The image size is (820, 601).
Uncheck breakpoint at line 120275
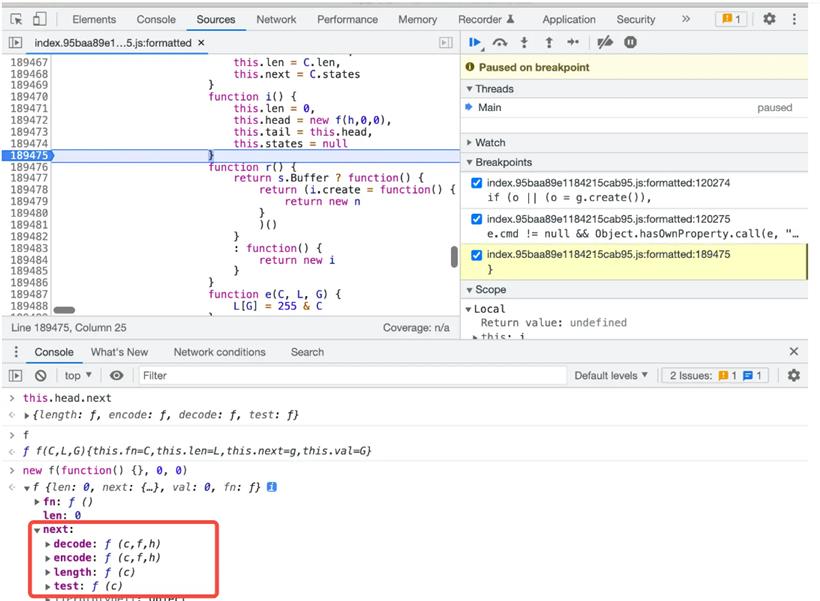(x=476, y=219)
